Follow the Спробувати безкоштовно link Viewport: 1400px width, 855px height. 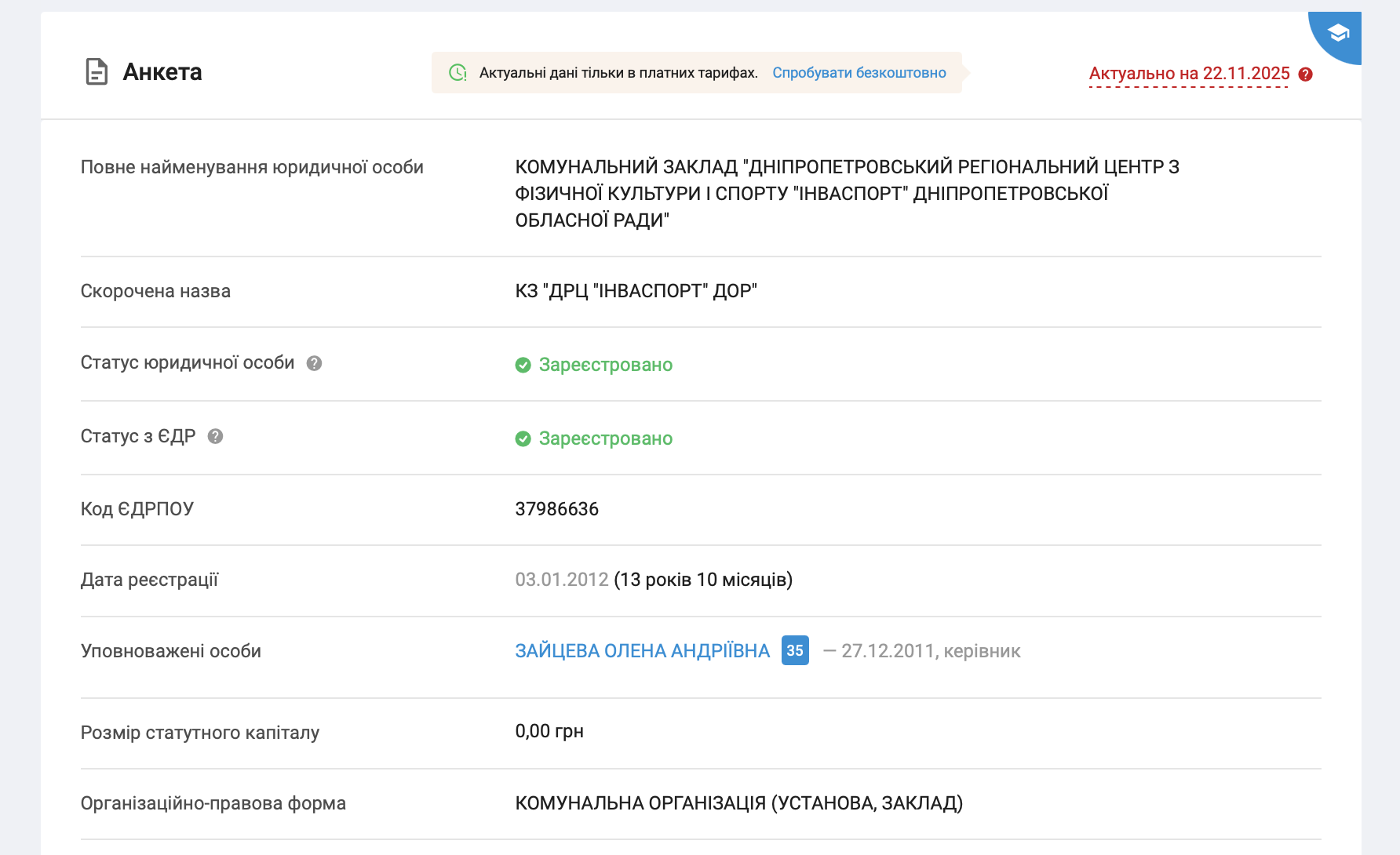(859, 73)
